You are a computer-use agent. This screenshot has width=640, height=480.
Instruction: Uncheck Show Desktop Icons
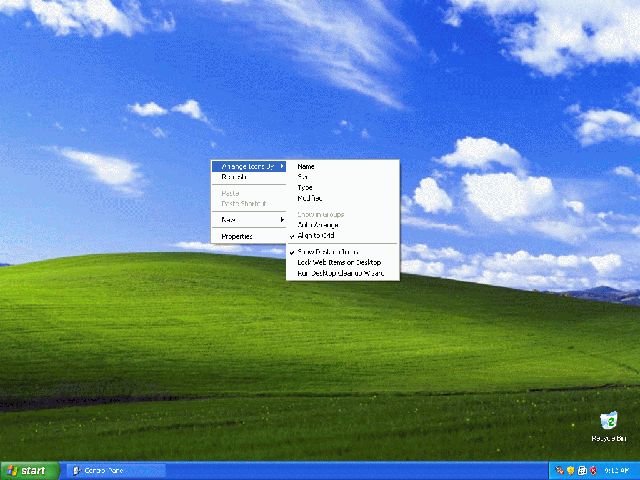(342, 252)
